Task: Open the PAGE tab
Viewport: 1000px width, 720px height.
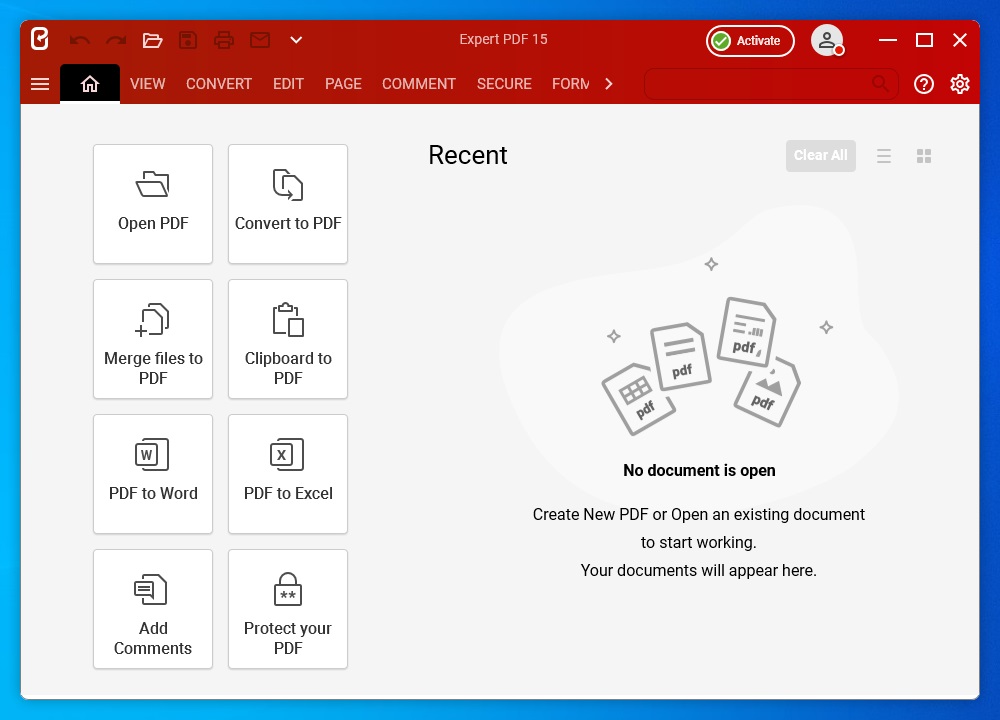Action: 343,84
